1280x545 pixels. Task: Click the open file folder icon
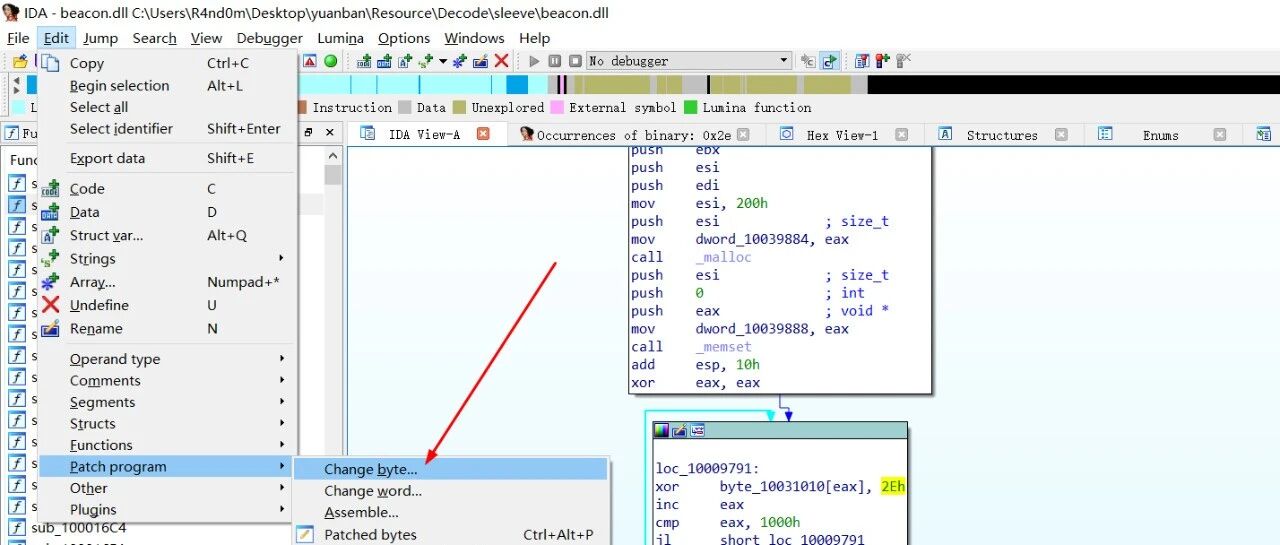pos(19,61)
